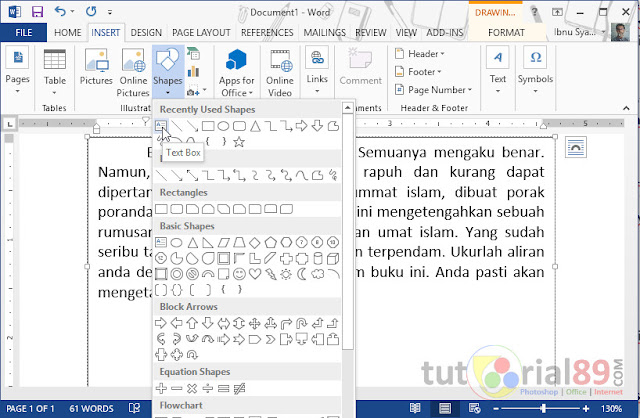640x418 pixels.
Task: Open the 130% zoom level dialog
Action: (x=611, y=409)
